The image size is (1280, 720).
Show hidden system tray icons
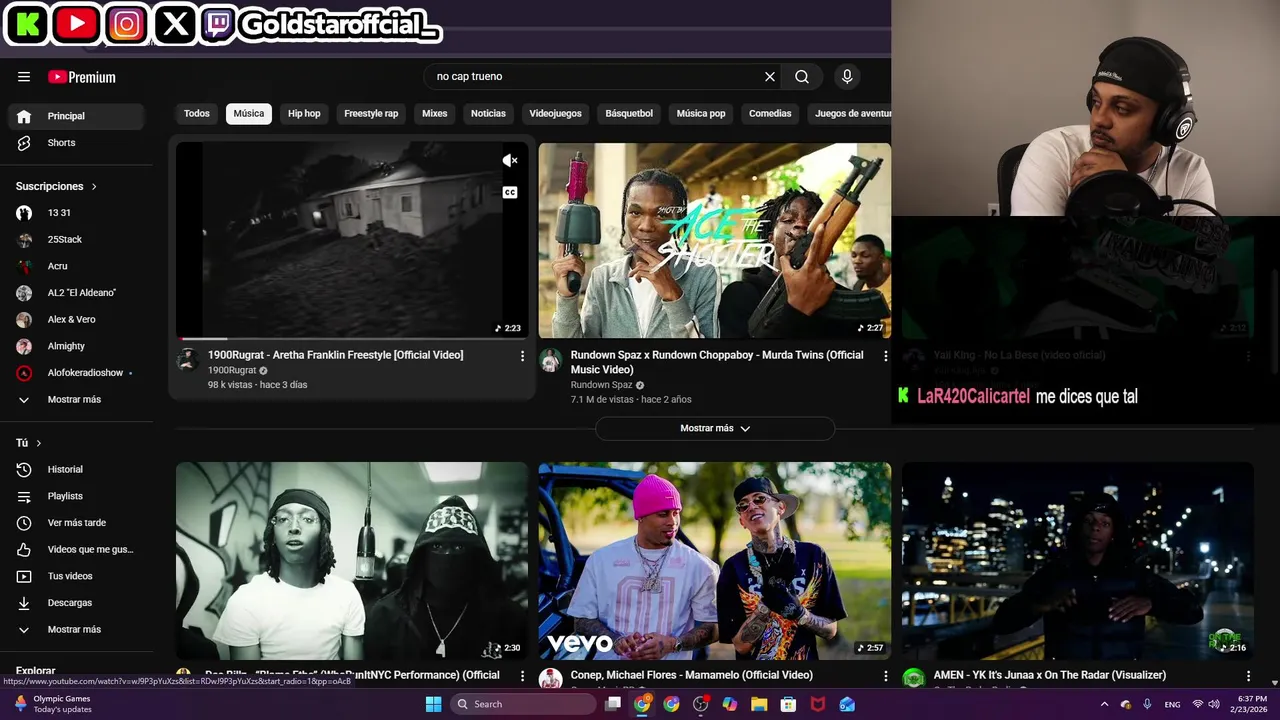click(1104, 704)
